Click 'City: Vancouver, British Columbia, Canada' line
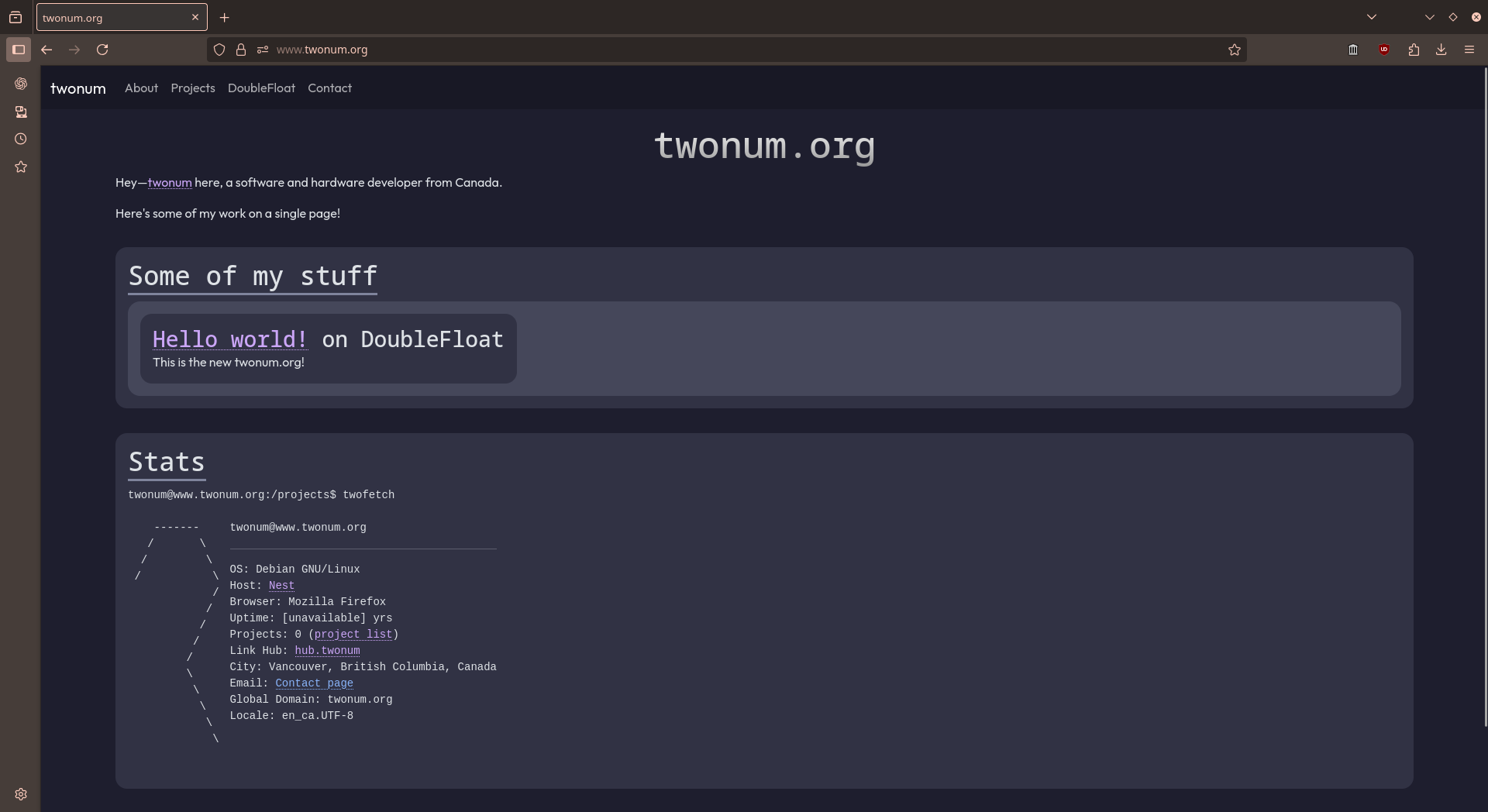1488x812 pixels. pyautogui.click(x=363, y=667)
